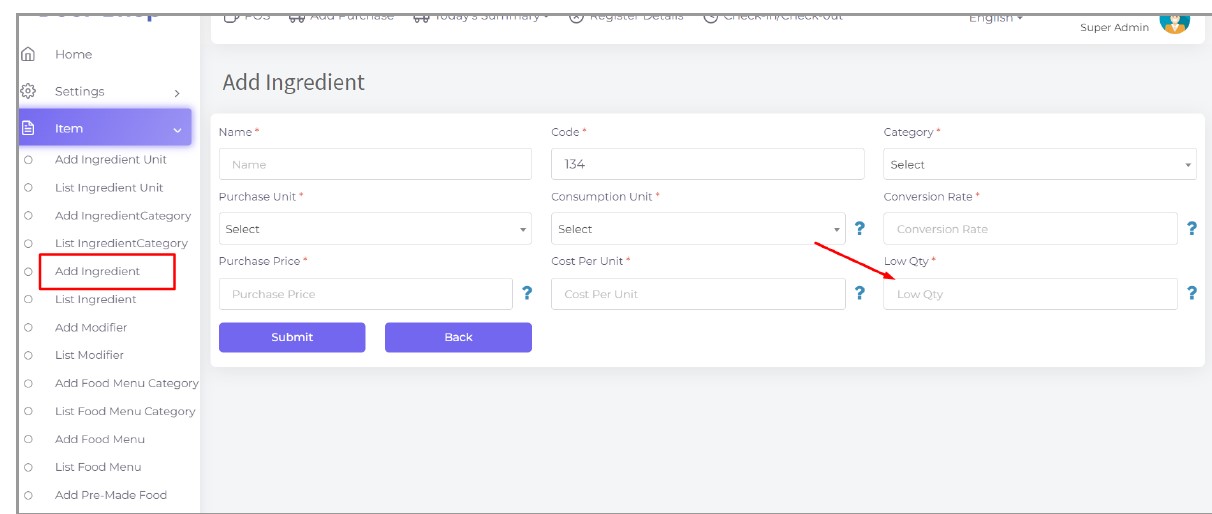Viewport: 1212px width, 514px height.
Task: Expand the Settings submenu arrow
Action: (x=177, y=92)
